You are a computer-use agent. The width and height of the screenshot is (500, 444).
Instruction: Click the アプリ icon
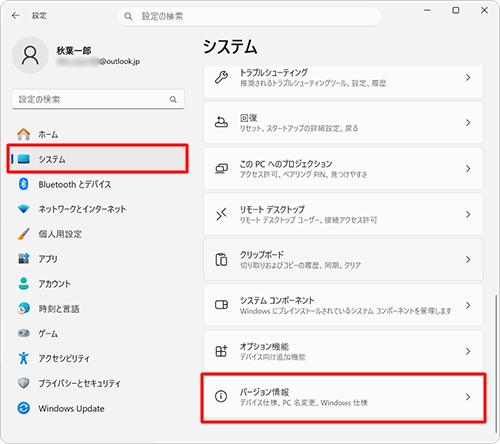click(24, 258)
